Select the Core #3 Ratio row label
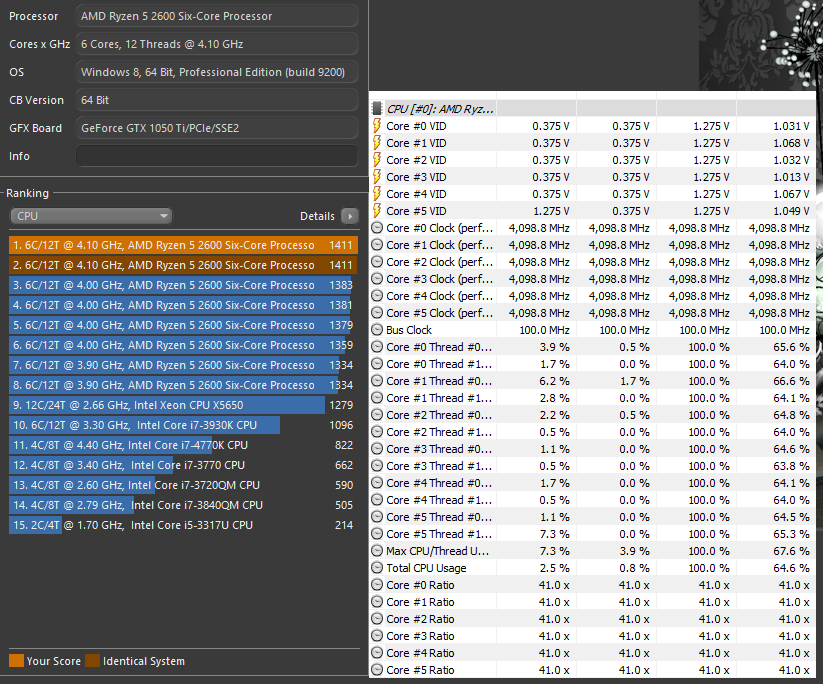Screen dimensions: 823x685 click(x=420, y=636)
